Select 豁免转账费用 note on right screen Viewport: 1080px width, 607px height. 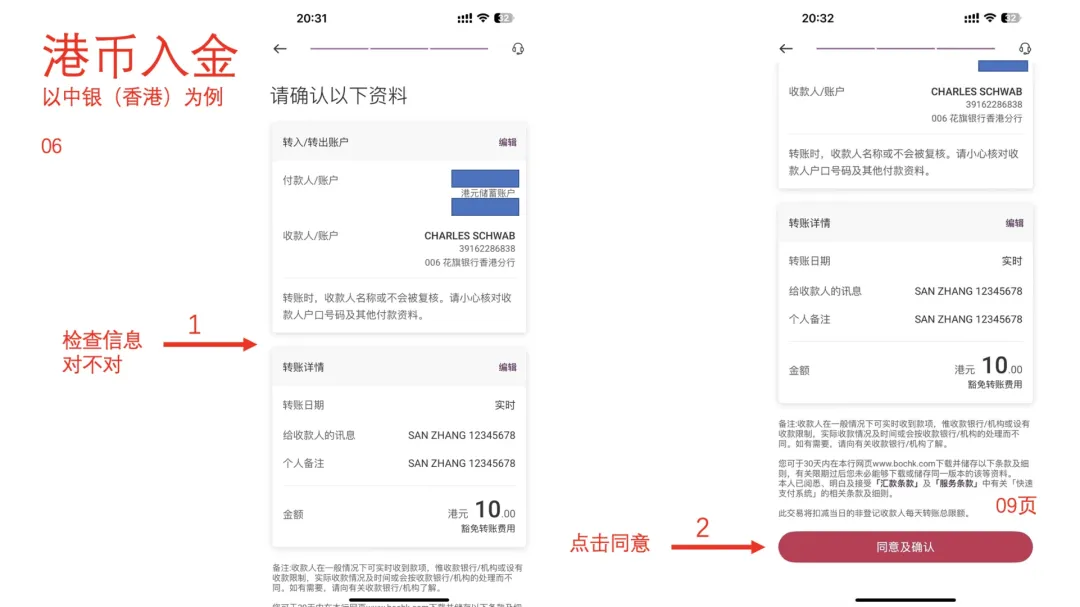995,384
